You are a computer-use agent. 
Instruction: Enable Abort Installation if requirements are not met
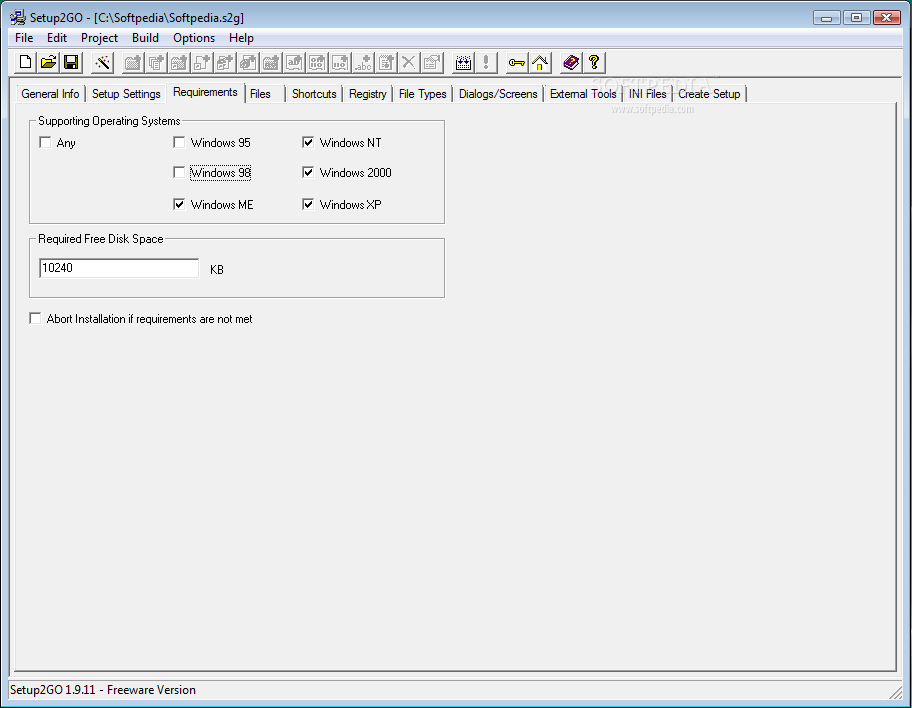click(x=35, y=319)
